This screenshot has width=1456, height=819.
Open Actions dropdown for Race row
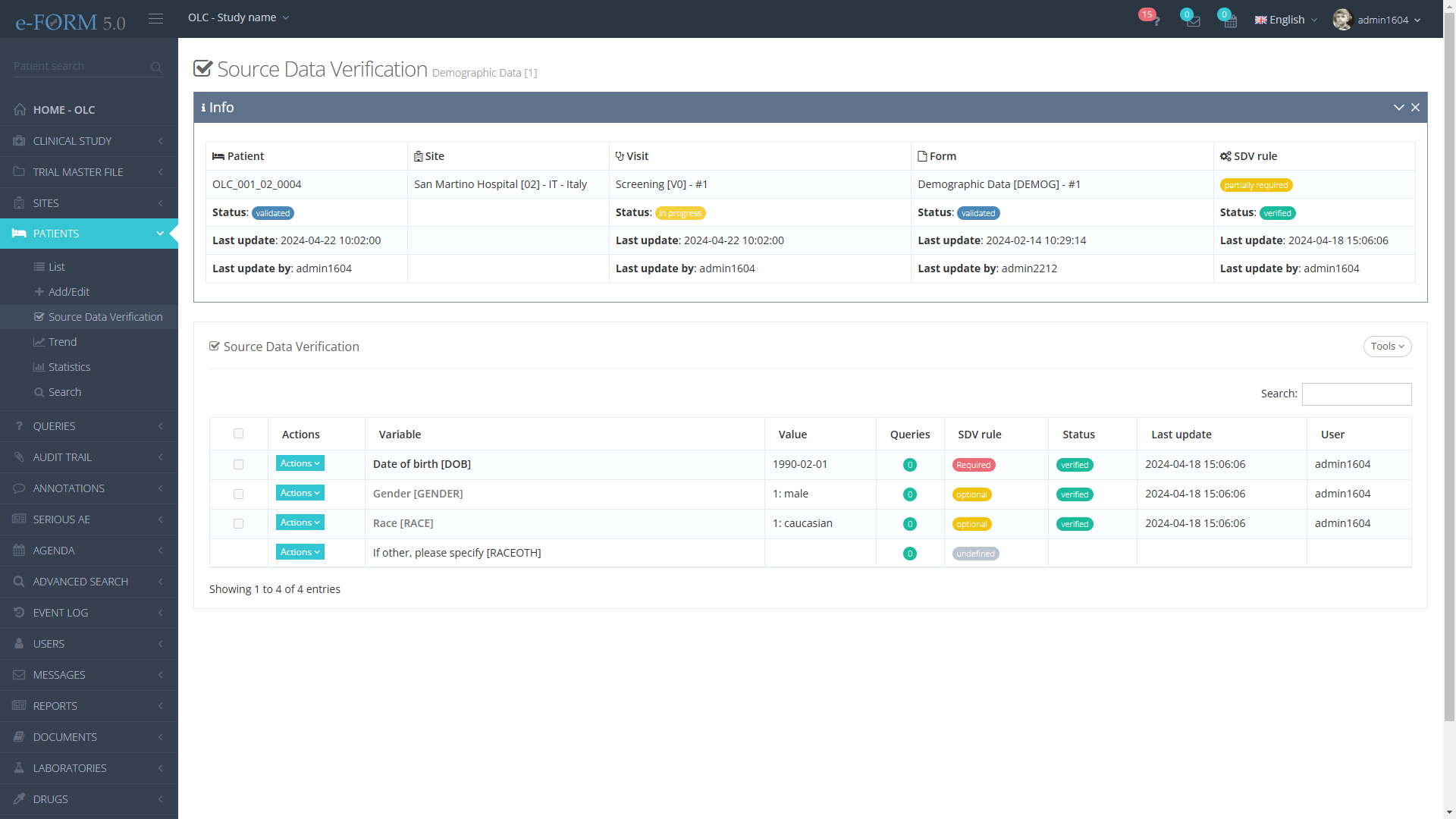click(300, 522)
